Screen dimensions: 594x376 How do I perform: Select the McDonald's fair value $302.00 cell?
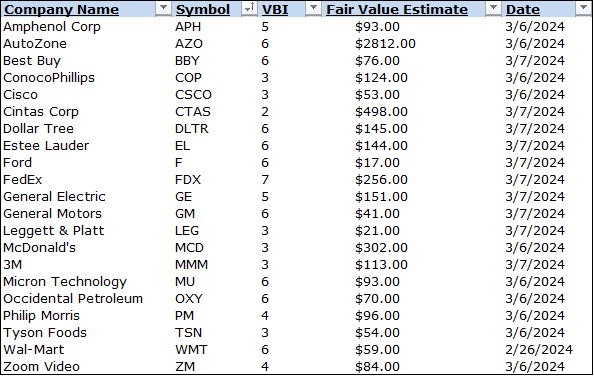click(381, 248)
